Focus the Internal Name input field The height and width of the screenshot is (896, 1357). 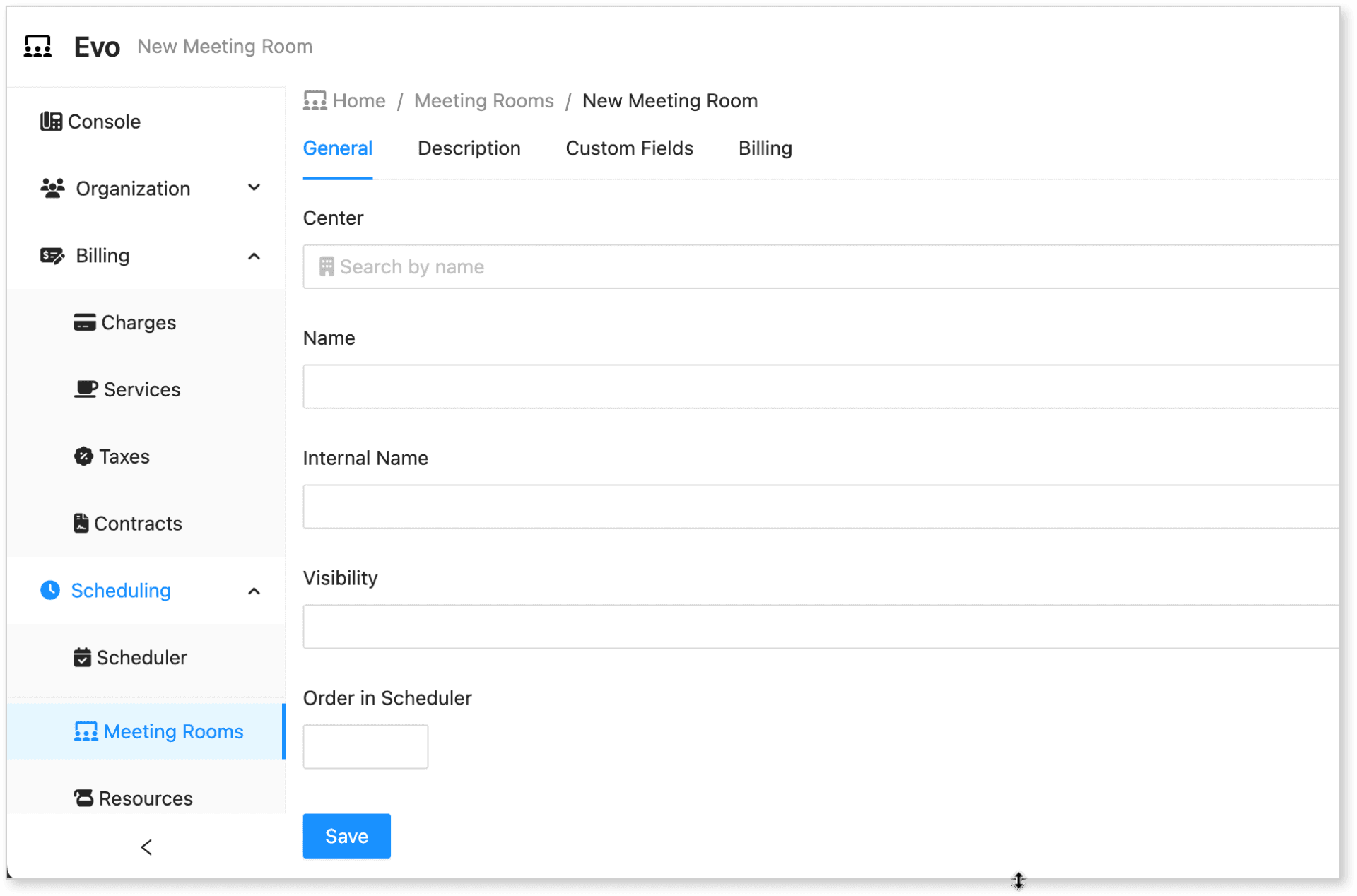click(x=821, y=507)
